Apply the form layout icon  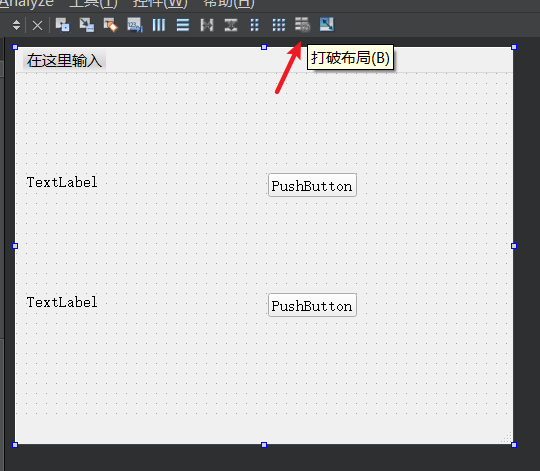255,25
